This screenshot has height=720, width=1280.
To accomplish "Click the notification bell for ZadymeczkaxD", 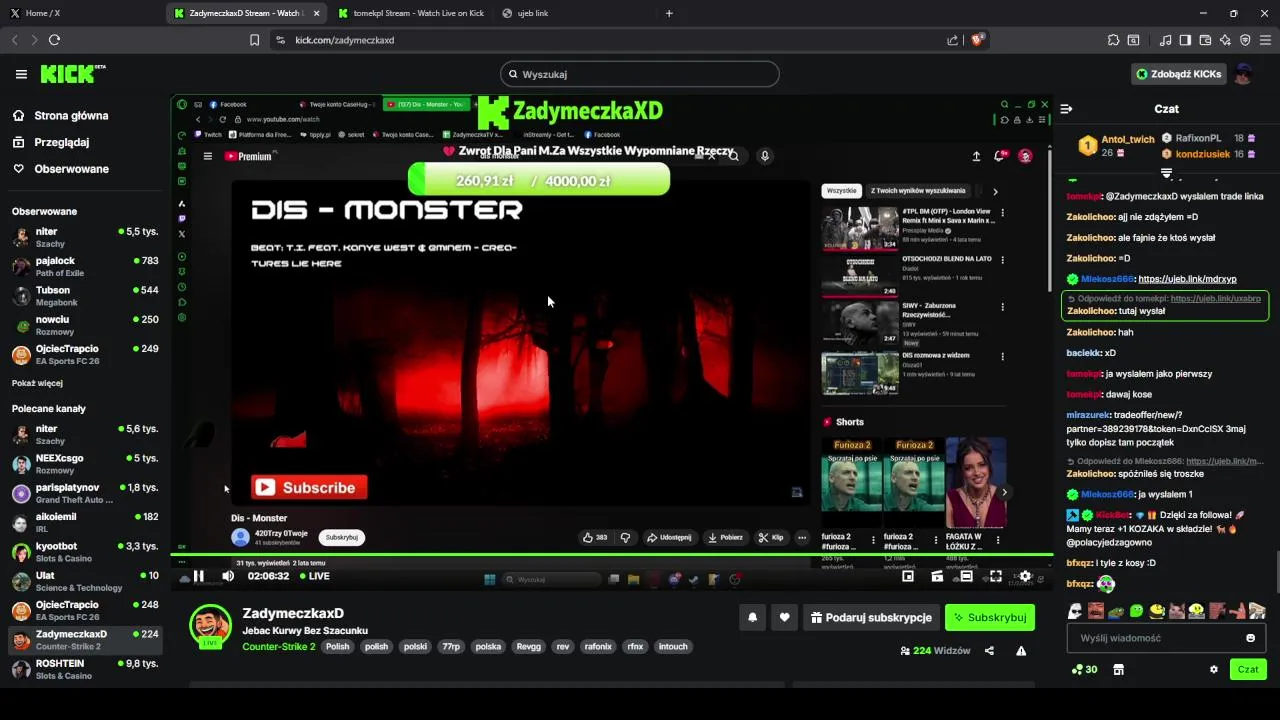I will click(753, 618).
